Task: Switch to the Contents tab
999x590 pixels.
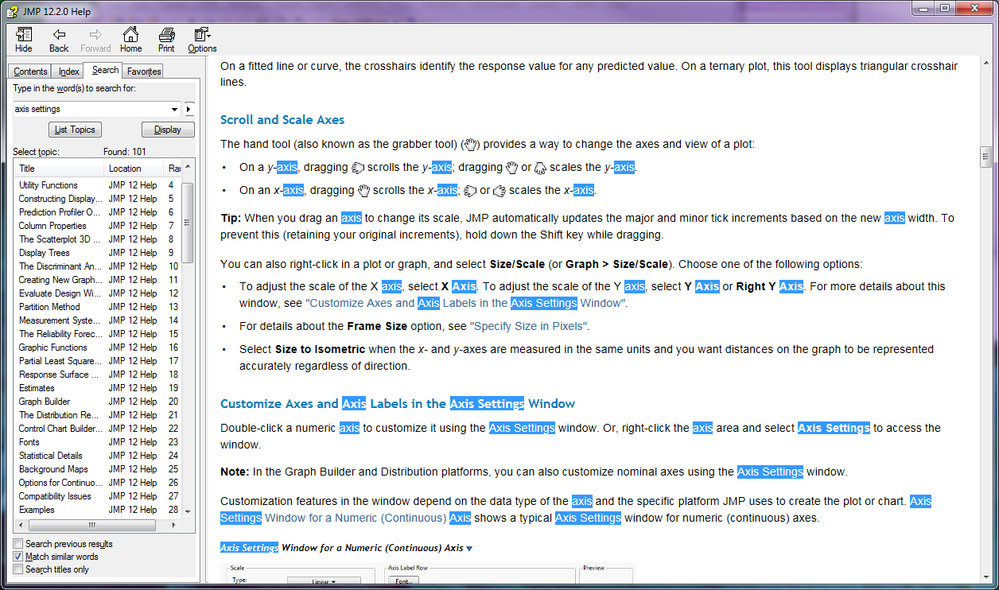Action: tap(30, 71)
